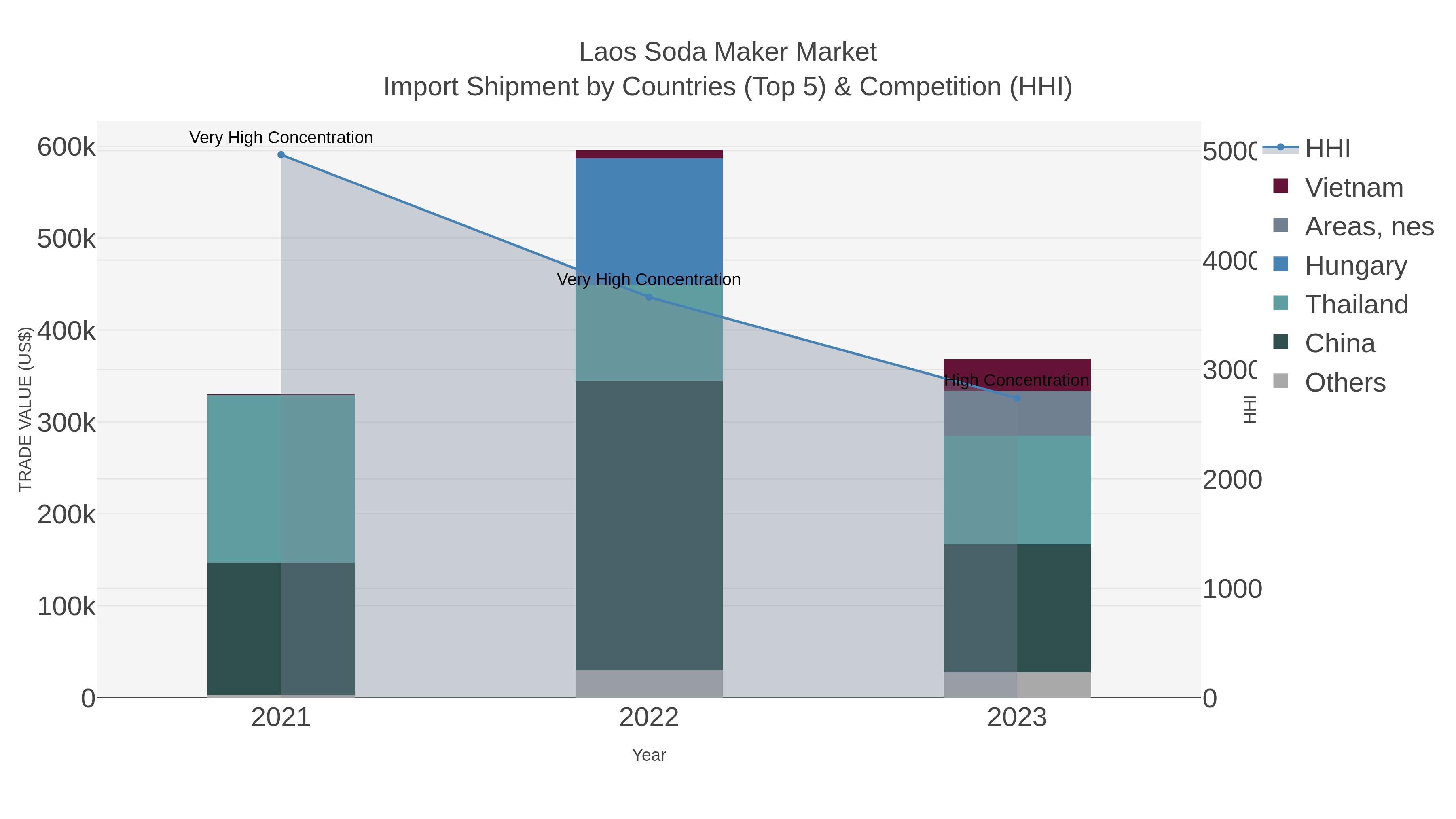Toggle the HHI line legend entry
This screenshot has height=819, width=1456.
pyautogui.click(x=1307, y=149)
